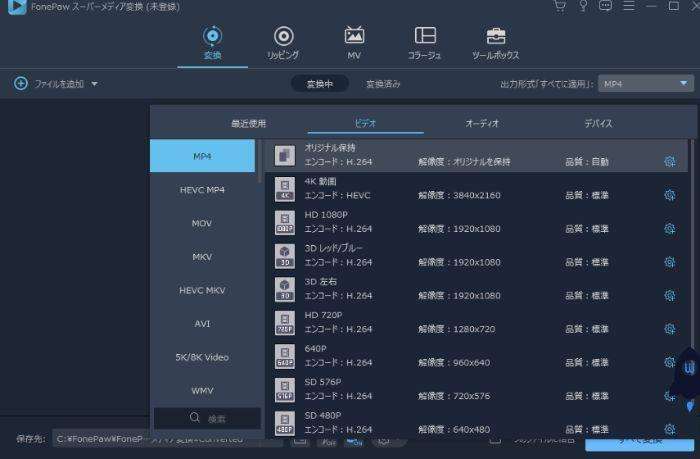Click the 4K 動画 preset icon
Image resolution: width=700 pixels, height=459 pixels.
pos(285,189)
